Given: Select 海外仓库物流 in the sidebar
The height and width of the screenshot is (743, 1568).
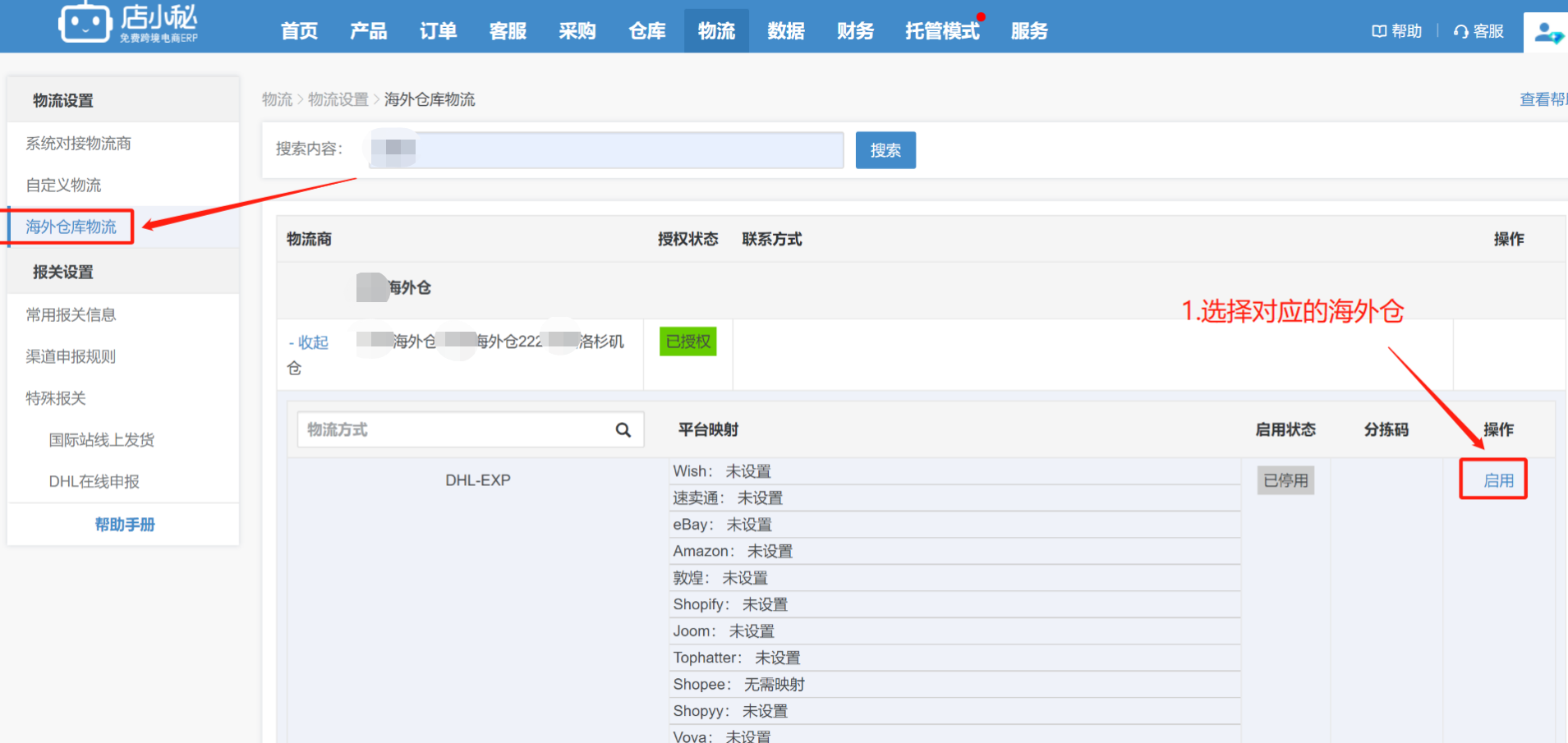Looking at the screenshot, I should point(71,227).
